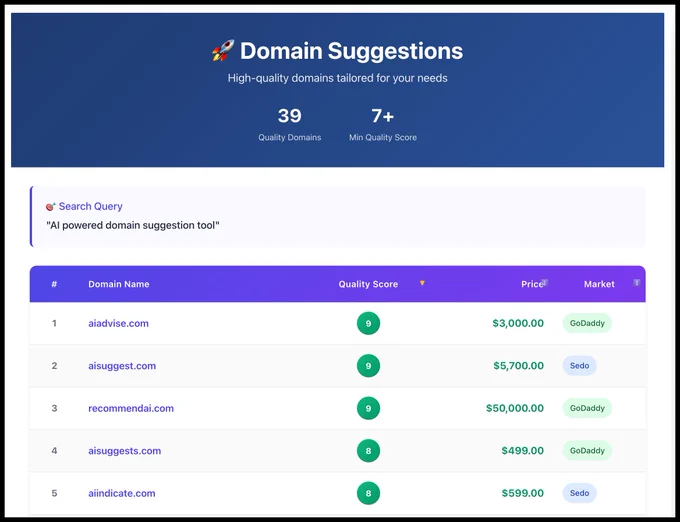Image resolution: width=680 pixels, height=522 pixels.
Task: Open the aiadvise.com link
Action: point(118,323)
